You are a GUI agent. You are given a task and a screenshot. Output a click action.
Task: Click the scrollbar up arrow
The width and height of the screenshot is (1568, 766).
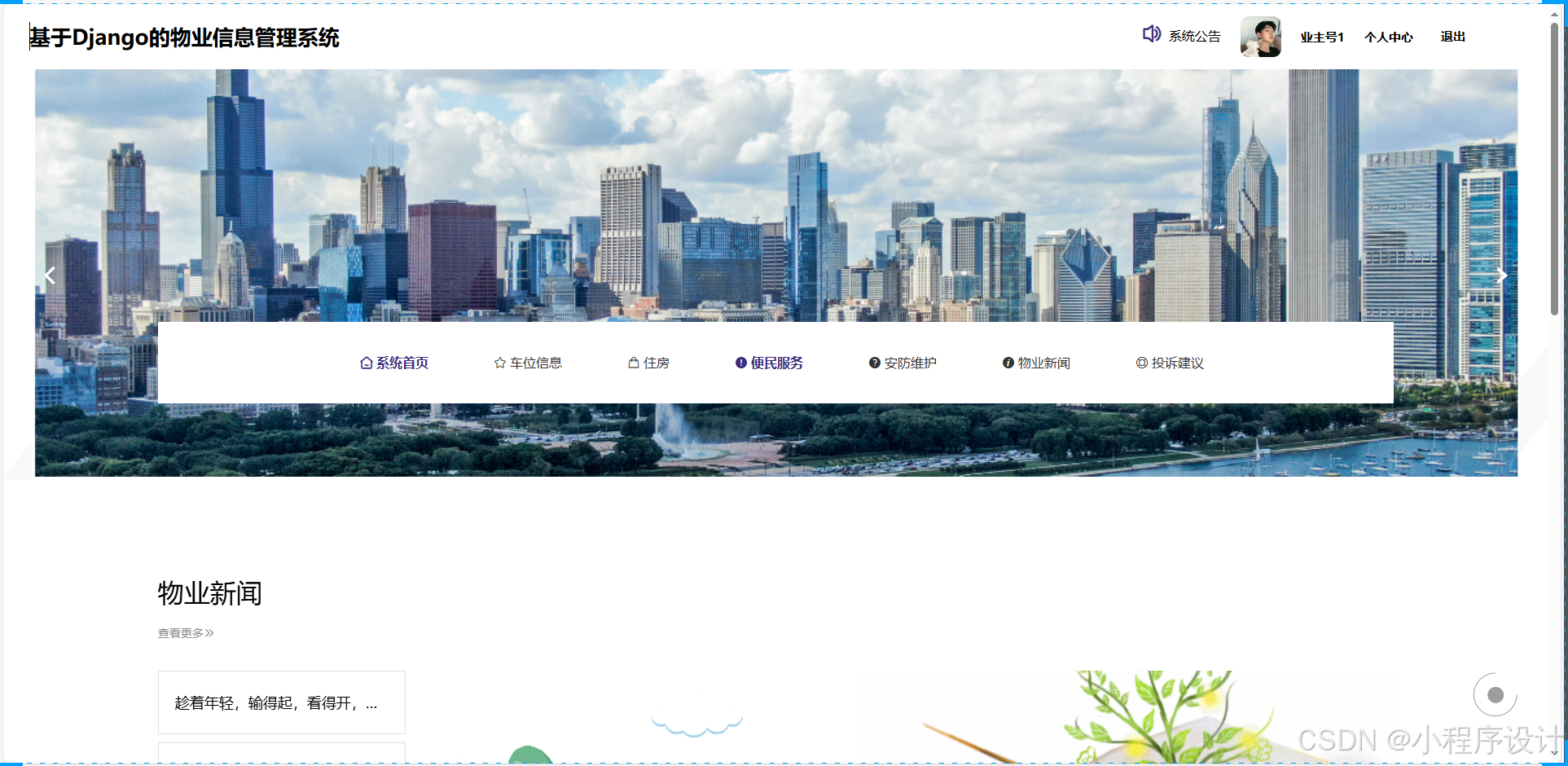click(x=1554, y=14)
